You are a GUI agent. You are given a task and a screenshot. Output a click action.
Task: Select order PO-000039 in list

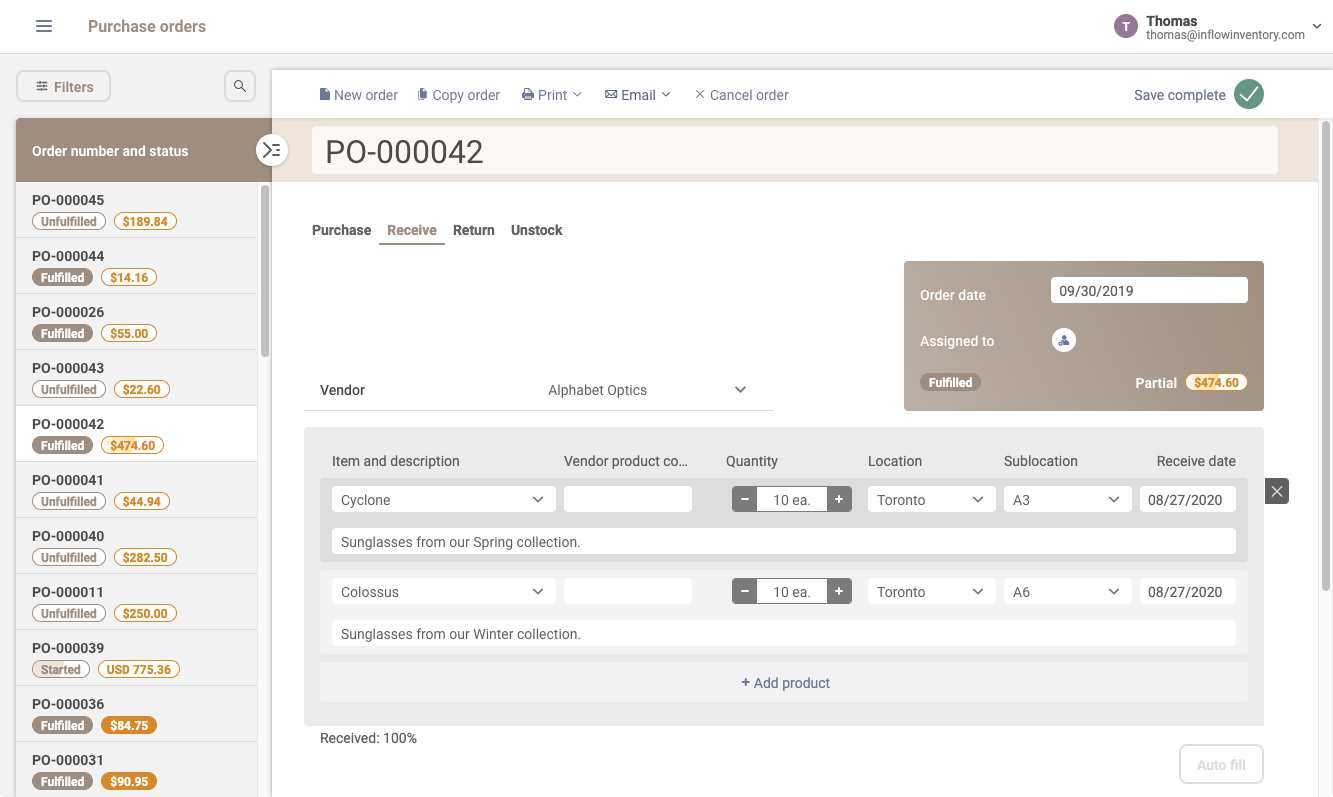point(137,658)
